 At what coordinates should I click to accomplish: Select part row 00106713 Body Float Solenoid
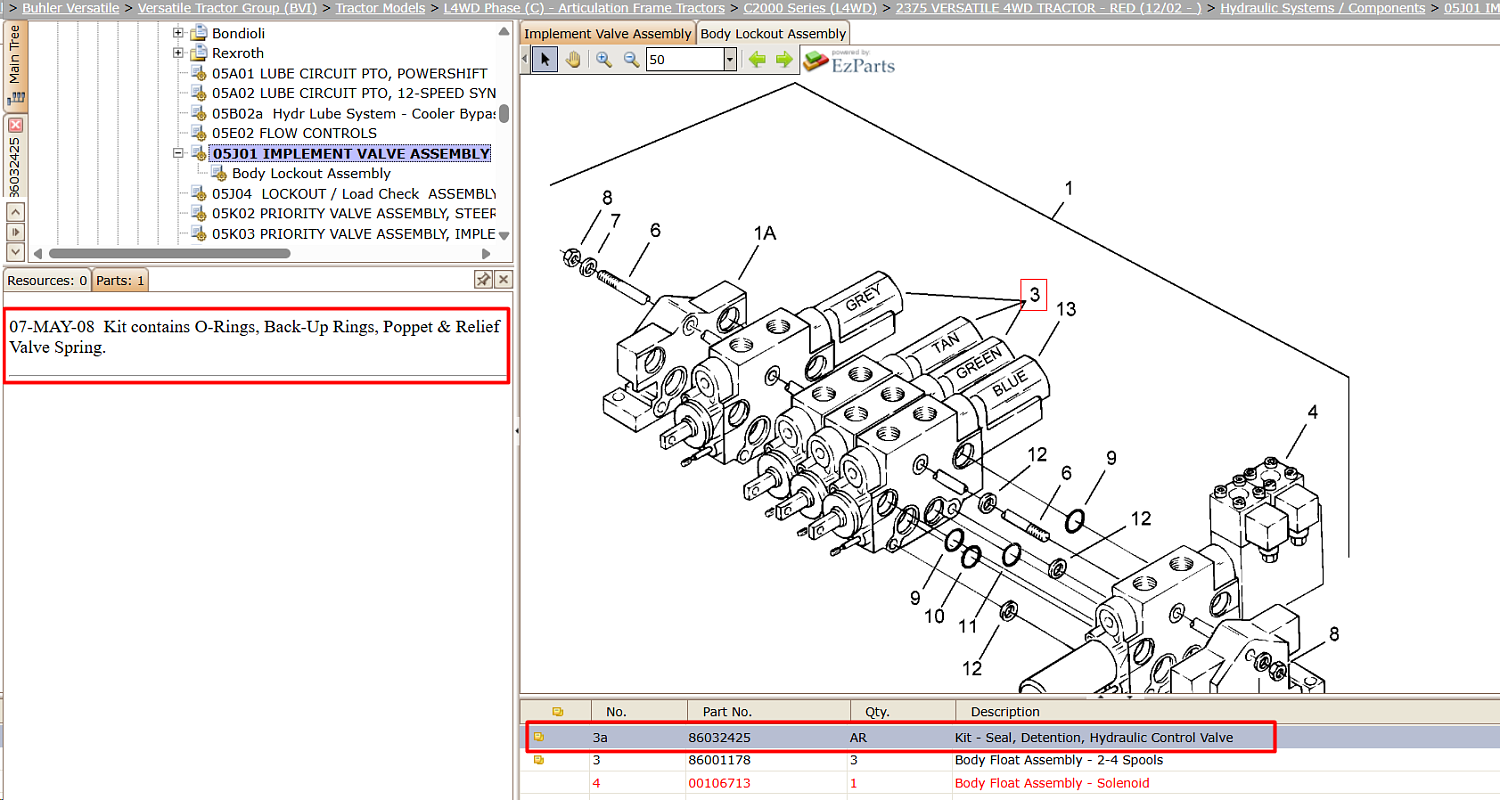[1010, 783]
